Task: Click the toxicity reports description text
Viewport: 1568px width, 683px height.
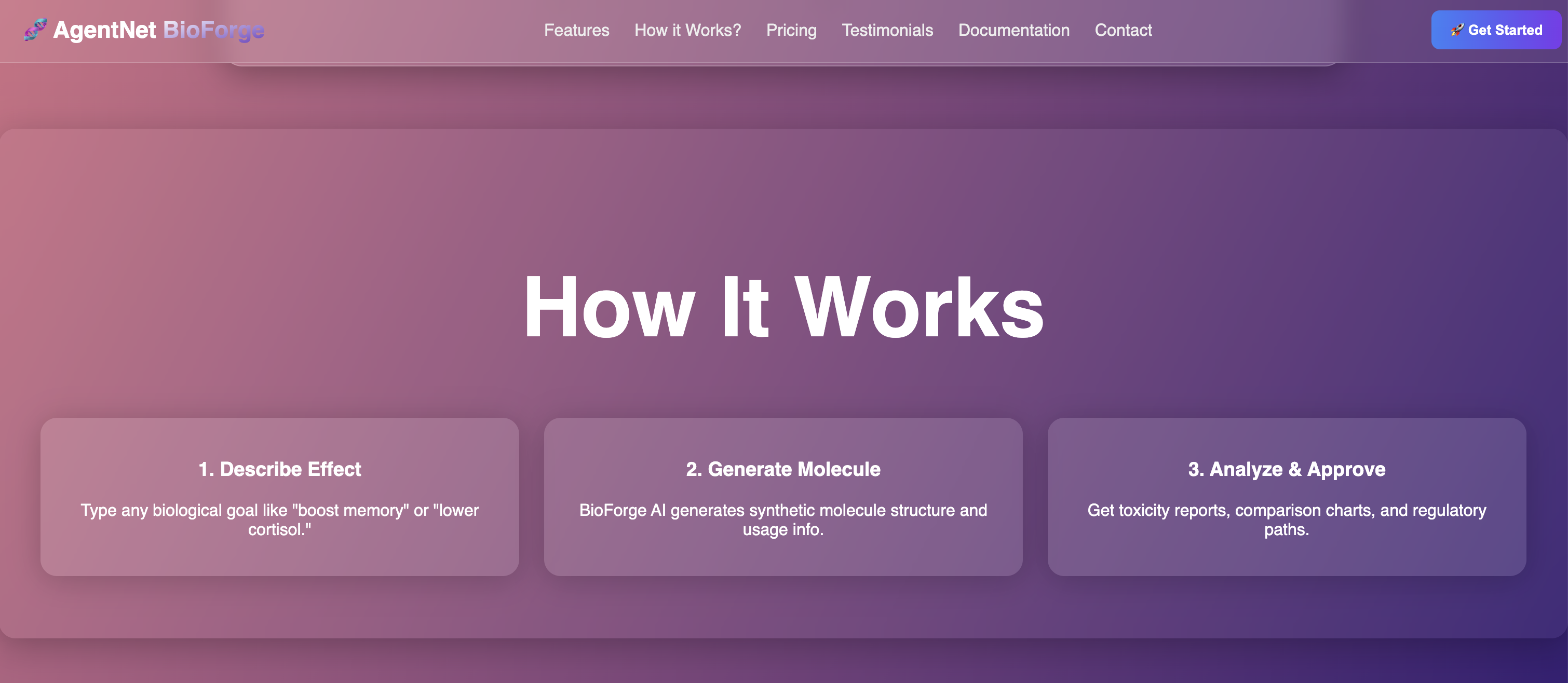Action: tap(1286, 519)
